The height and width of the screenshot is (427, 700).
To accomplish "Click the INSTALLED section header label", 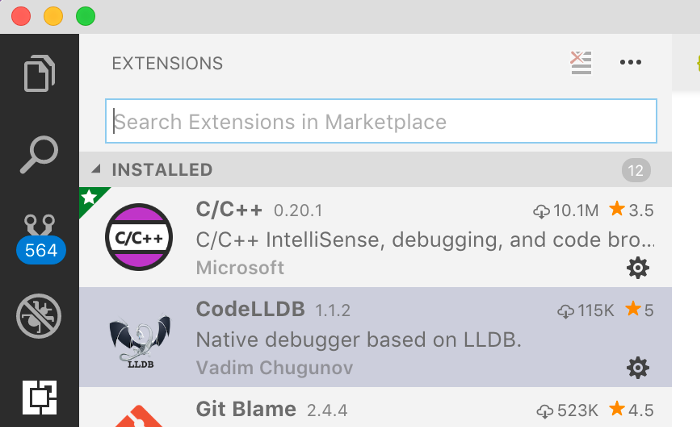I will [162, 170].
